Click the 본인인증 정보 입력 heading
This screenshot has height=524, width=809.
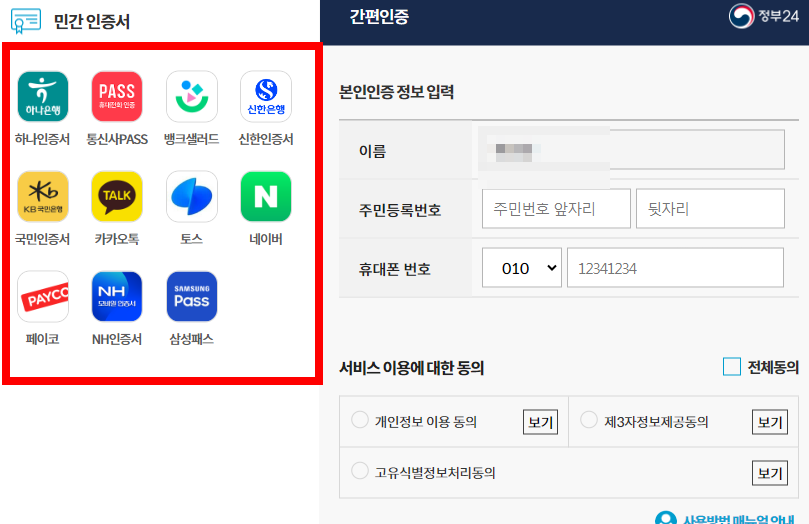396,92
